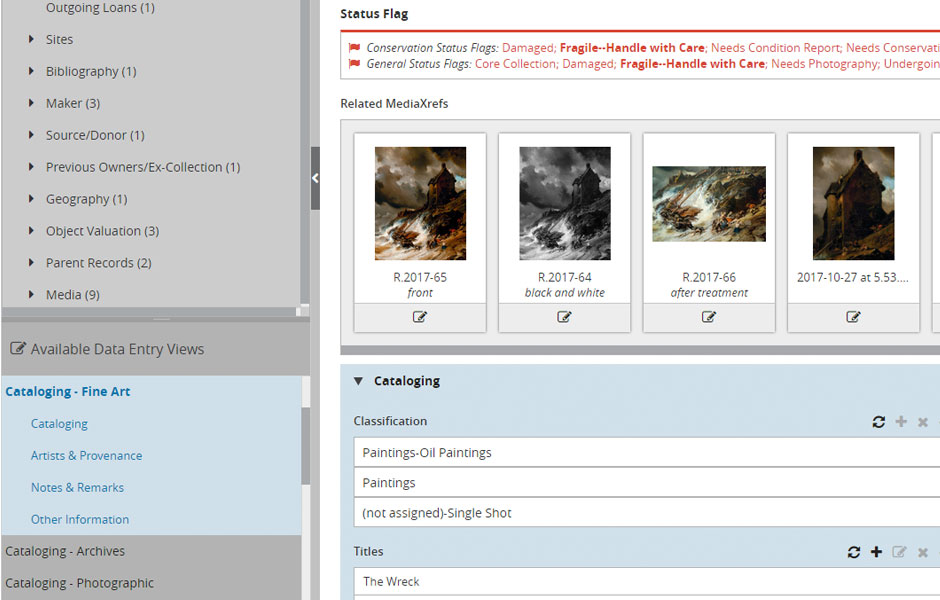Expand the Object Valuation (3) node

point(32,231)
